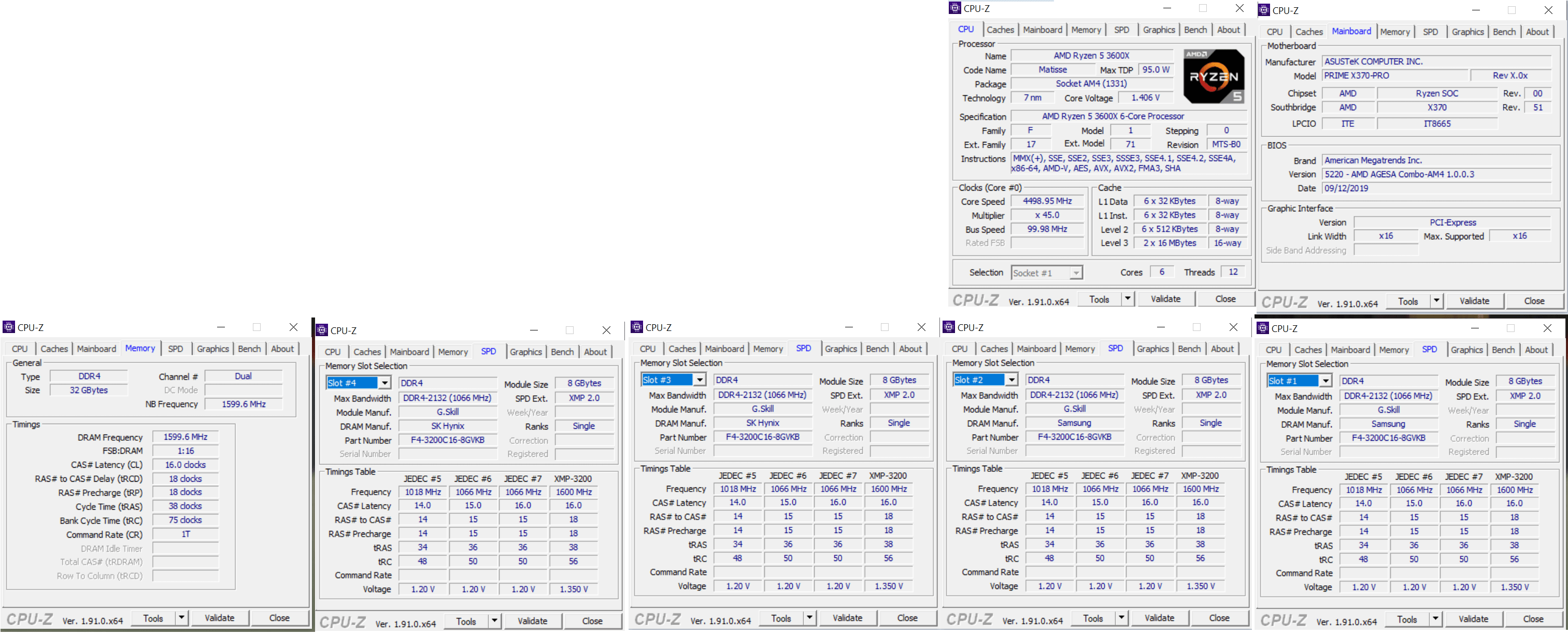Open Graphics tab in Mainboard window
This screenshot has height=635, width=1568.
(1467, 31)
